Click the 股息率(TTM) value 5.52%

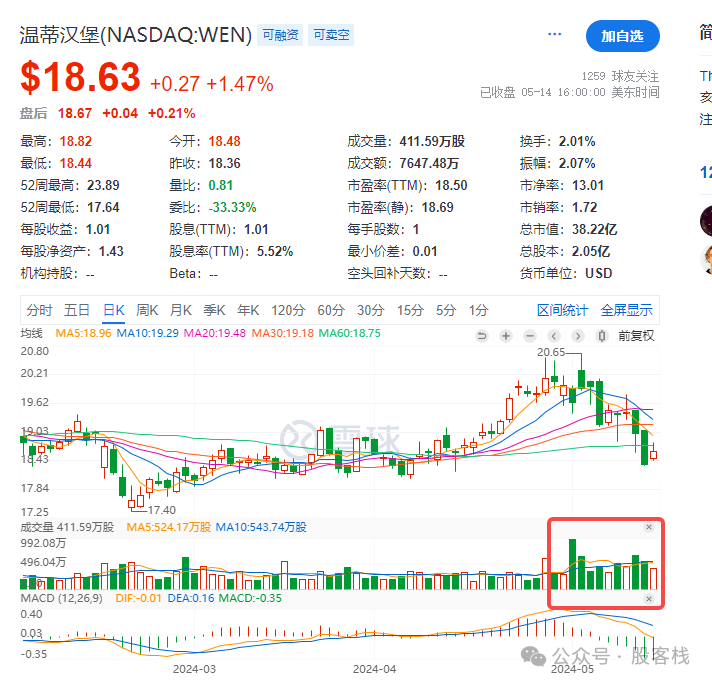coord(275,251)
